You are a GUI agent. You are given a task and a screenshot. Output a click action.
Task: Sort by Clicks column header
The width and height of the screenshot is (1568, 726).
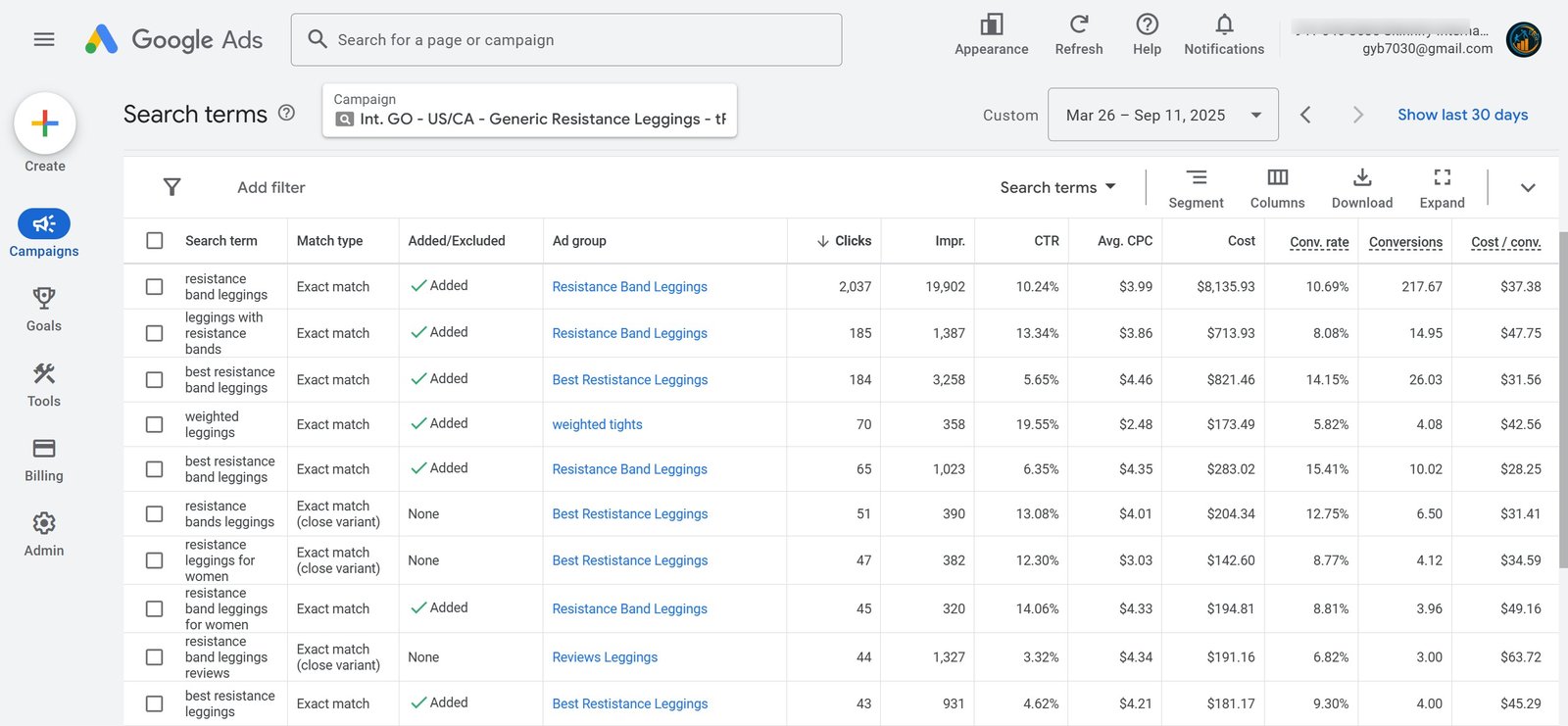point(844,241)
